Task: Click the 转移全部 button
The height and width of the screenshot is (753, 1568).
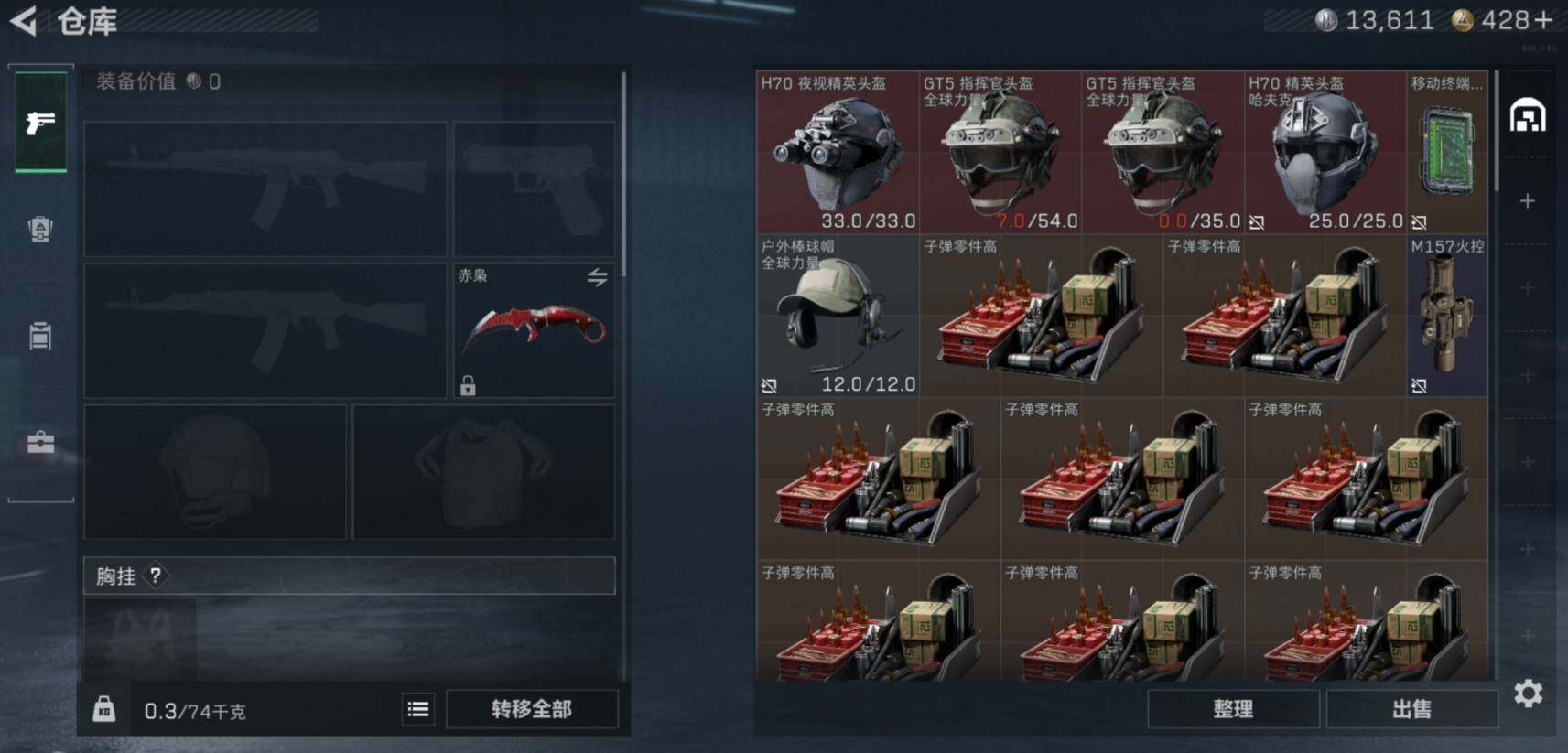Action: tap(532, 709)
